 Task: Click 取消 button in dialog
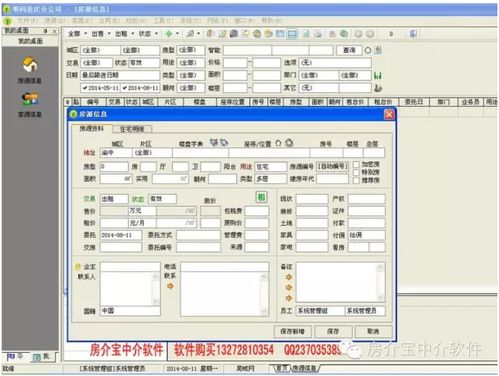click(x=373, y=331)
